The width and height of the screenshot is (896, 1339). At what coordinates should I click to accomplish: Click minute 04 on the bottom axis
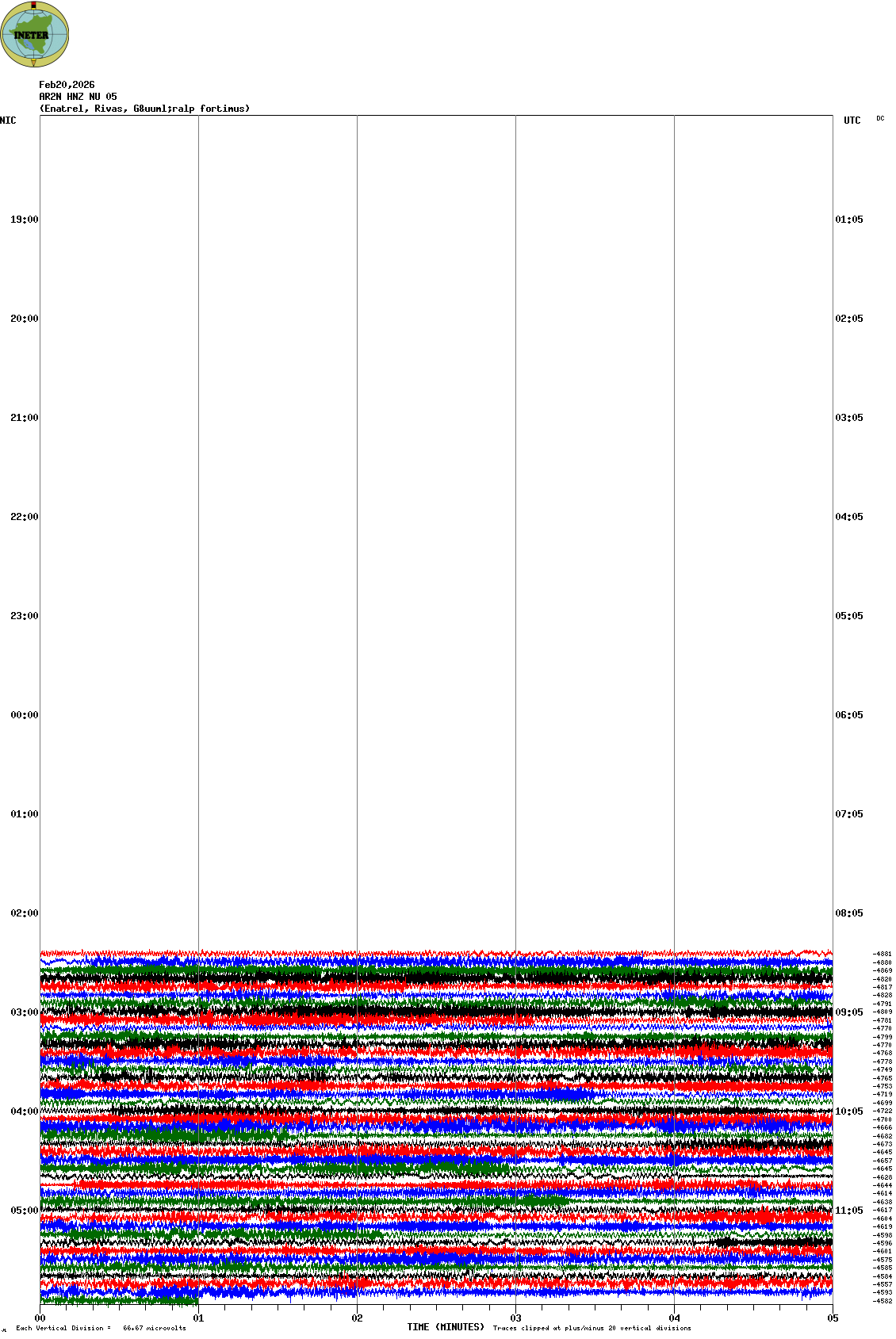click(x=675, y=1318)
